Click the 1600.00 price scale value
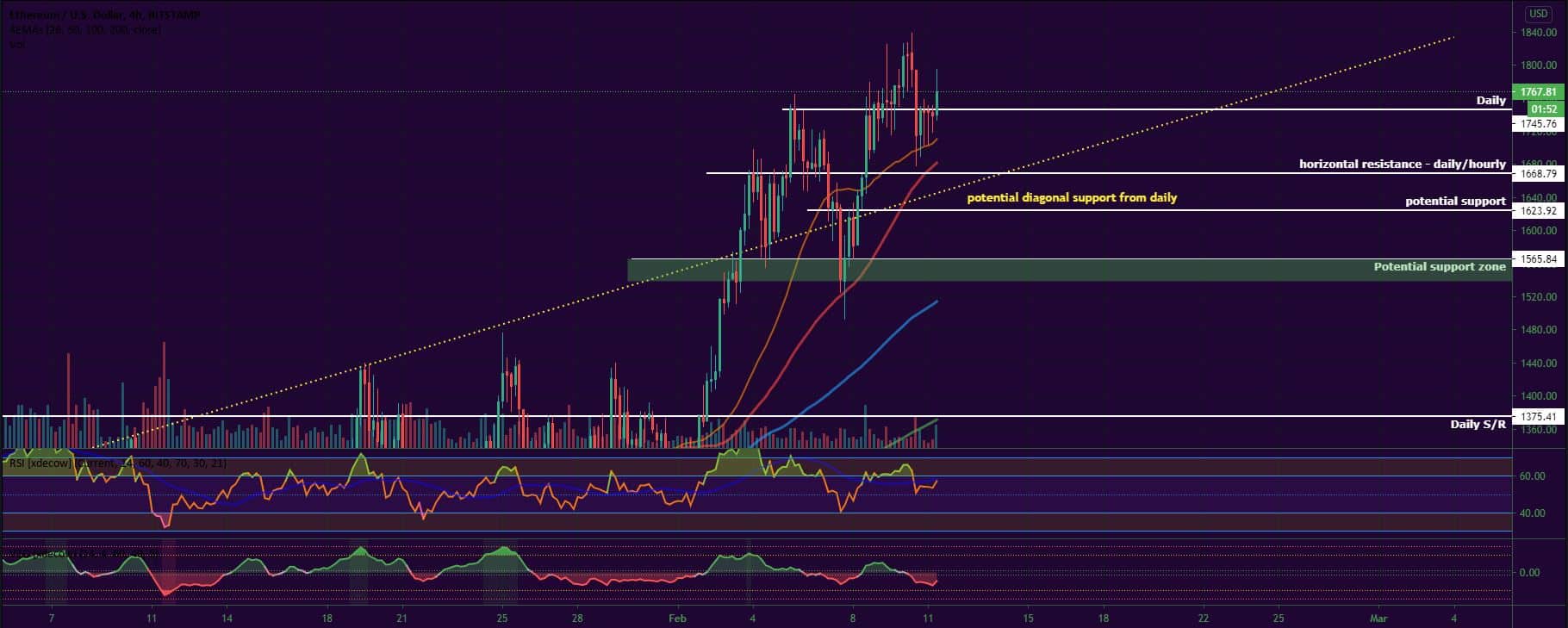This screenshot has width=1568, height=628. (x=1539, y=231)
